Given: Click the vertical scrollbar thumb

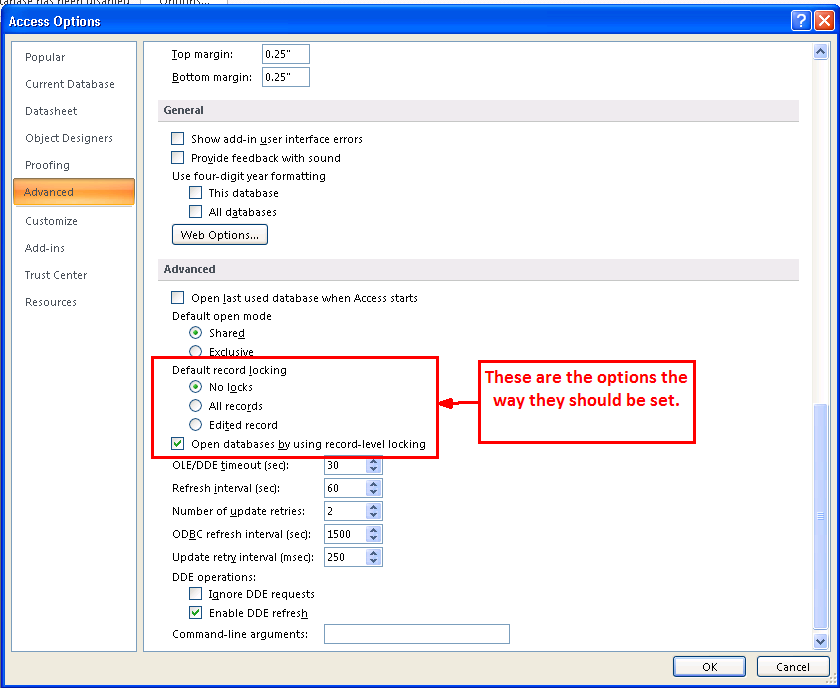Looking at the screenshot, I should point(821,516).
